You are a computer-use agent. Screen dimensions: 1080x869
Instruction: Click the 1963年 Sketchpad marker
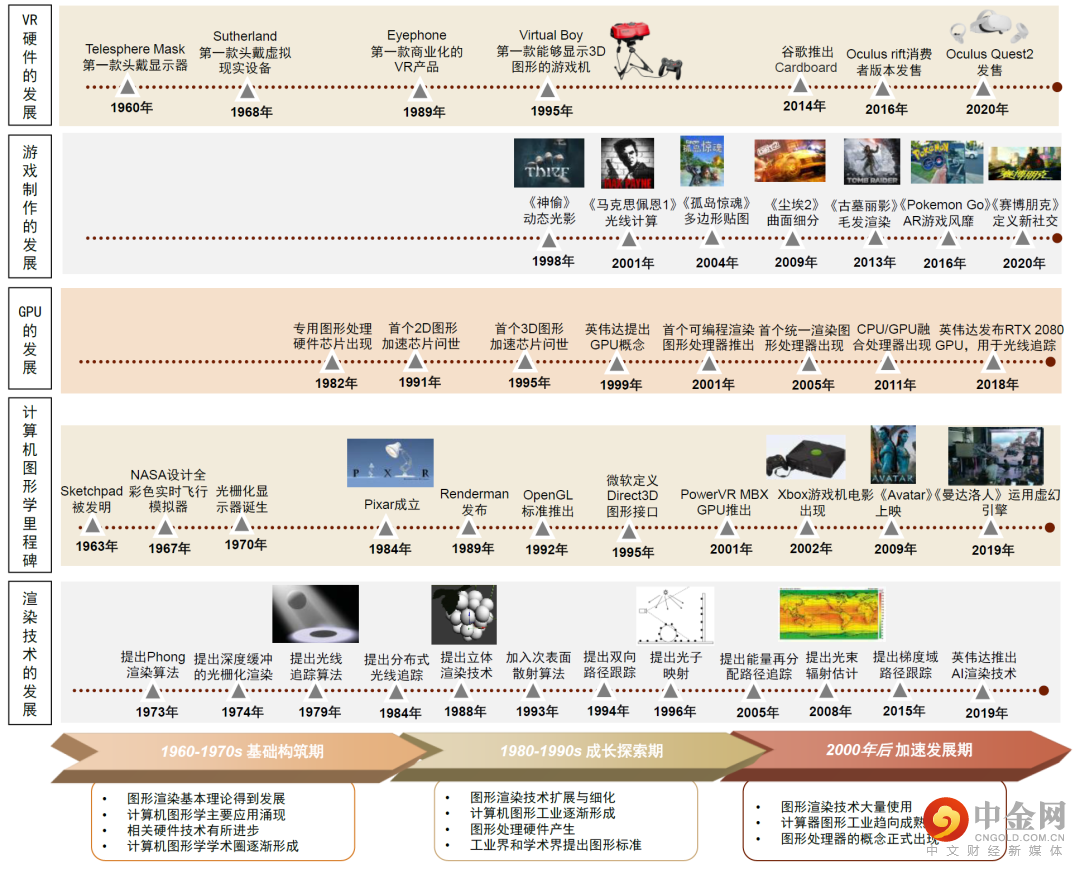92,526
